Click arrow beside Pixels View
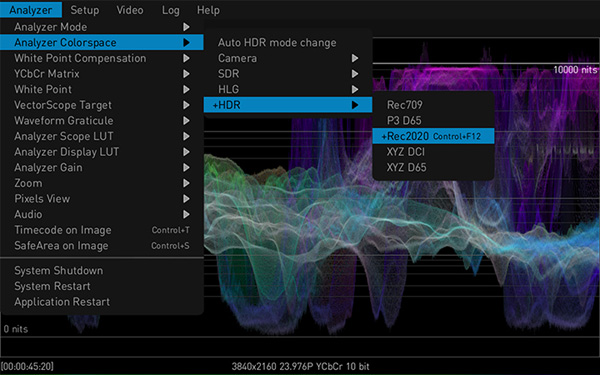 186,199
